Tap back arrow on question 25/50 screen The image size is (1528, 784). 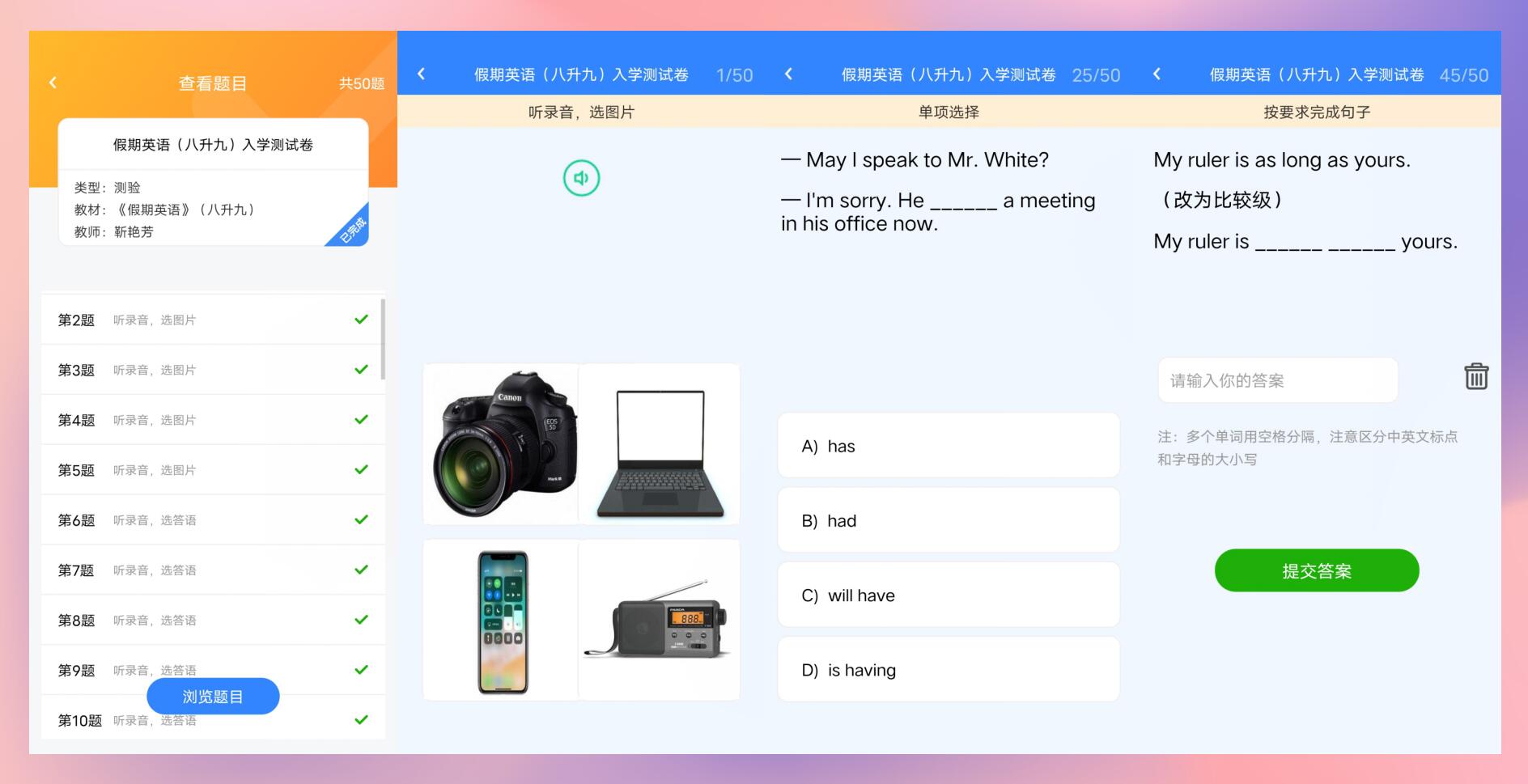coord(788,74)
